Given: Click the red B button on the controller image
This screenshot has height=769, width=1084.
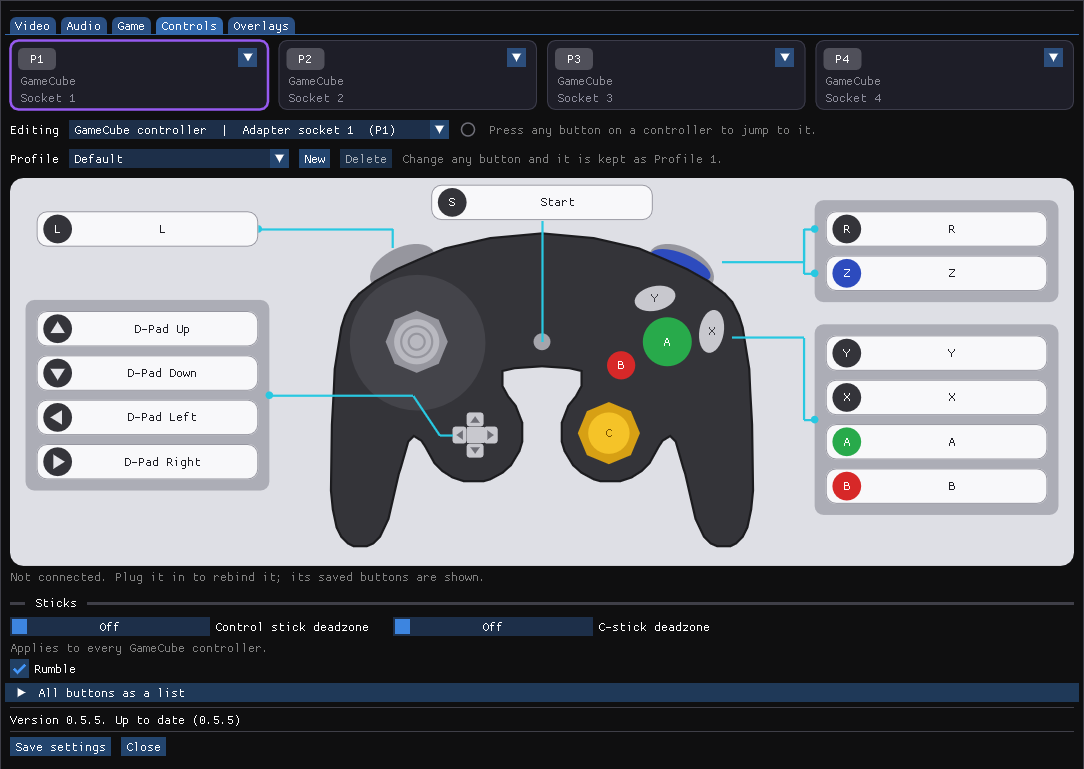Looking at the screenshot, I should tap(621, 365).
